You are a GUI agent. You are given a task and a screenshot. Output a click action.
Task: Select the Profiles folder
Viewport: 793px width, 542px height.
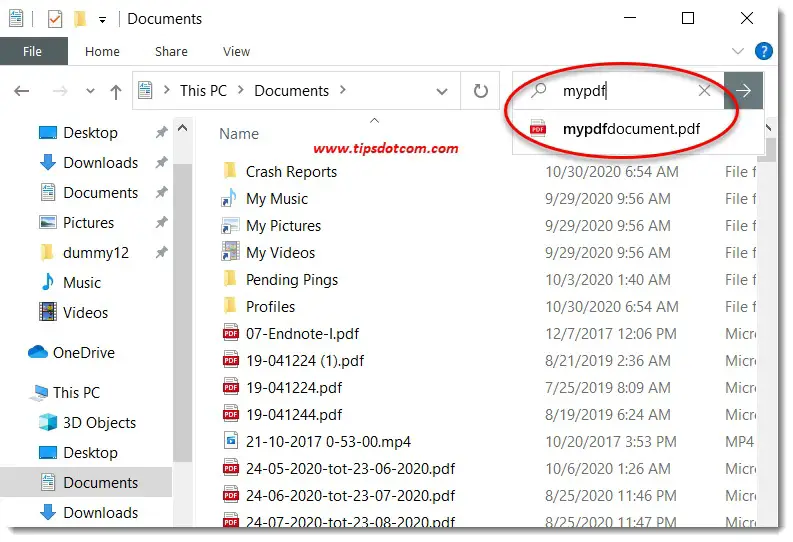(270, 307)
